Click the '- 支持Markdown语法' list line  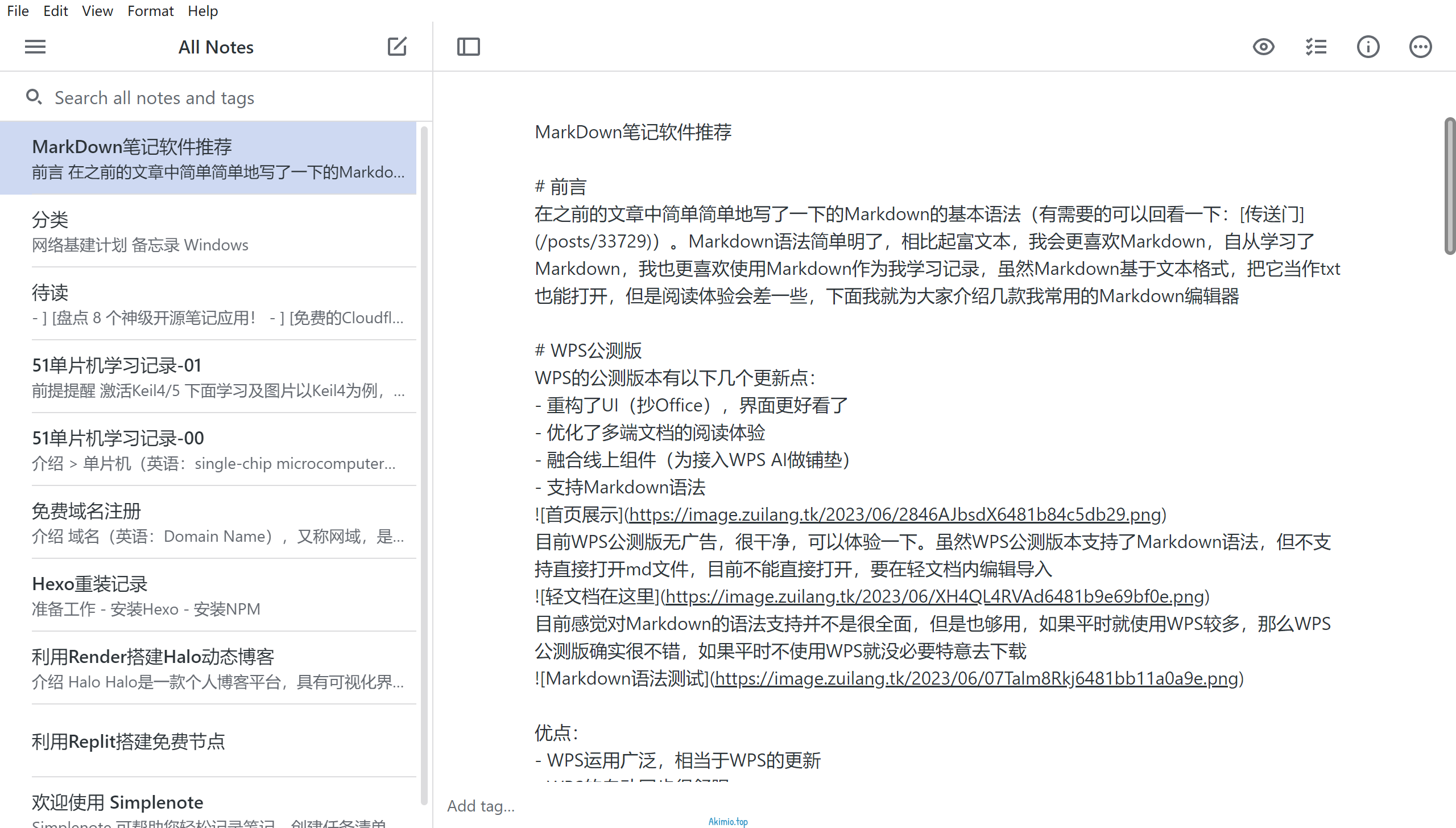pos(621,487)
